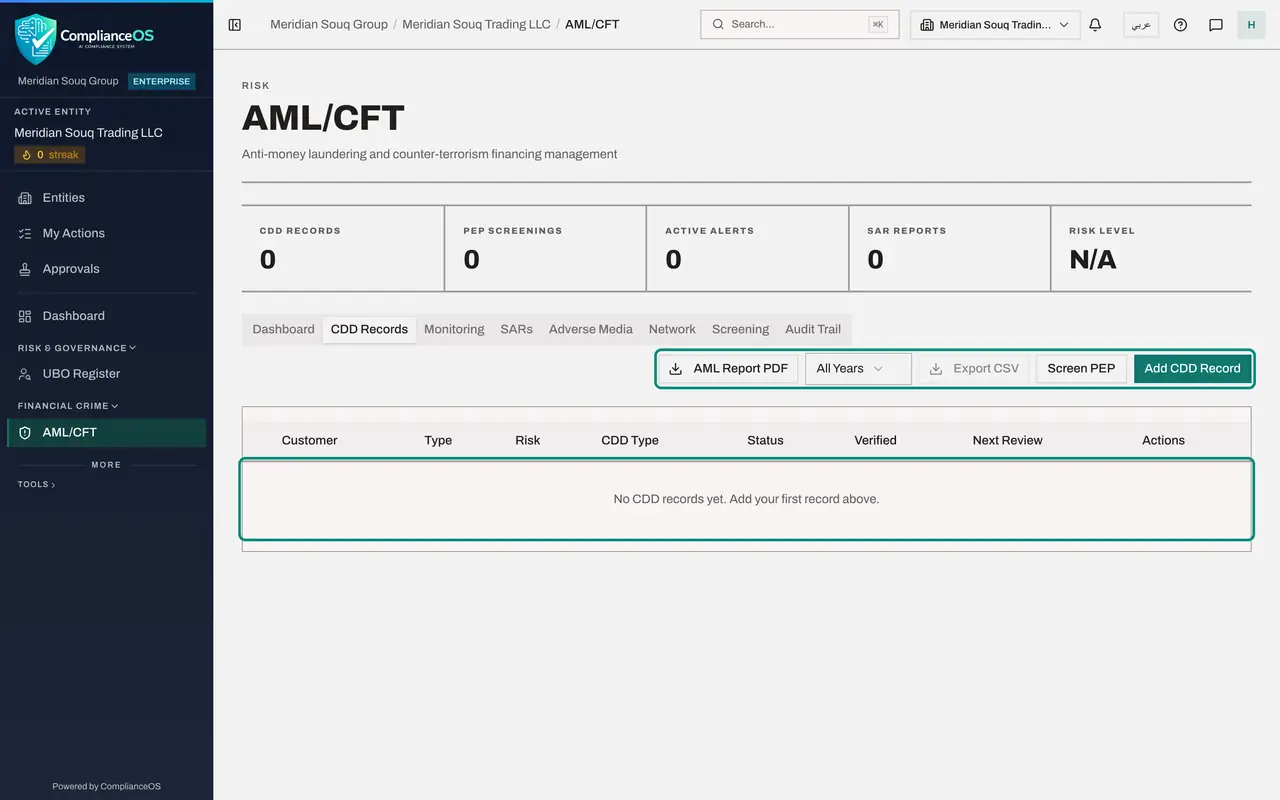
Task: Select the CDD Records tab
Action: [x=369, y=329]
